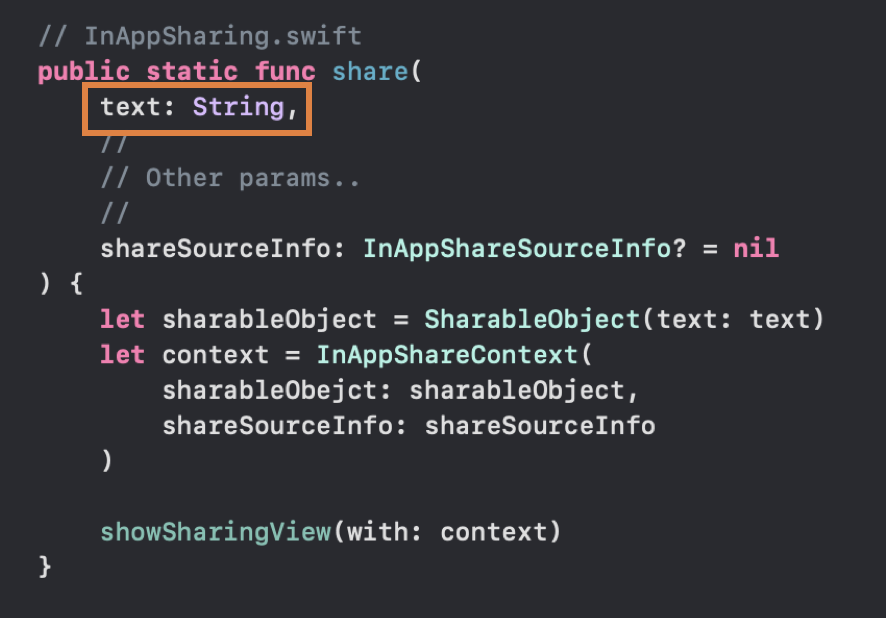Screen dimensions: 886x618
Task: Click the 'public' keyword
Action: coord(84,72)
